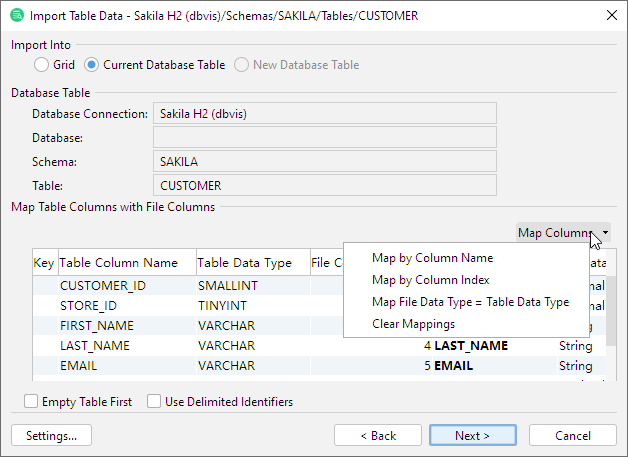Open the Settings... button
The height and width of the screenshot is (457, 628).
(52, 435)
